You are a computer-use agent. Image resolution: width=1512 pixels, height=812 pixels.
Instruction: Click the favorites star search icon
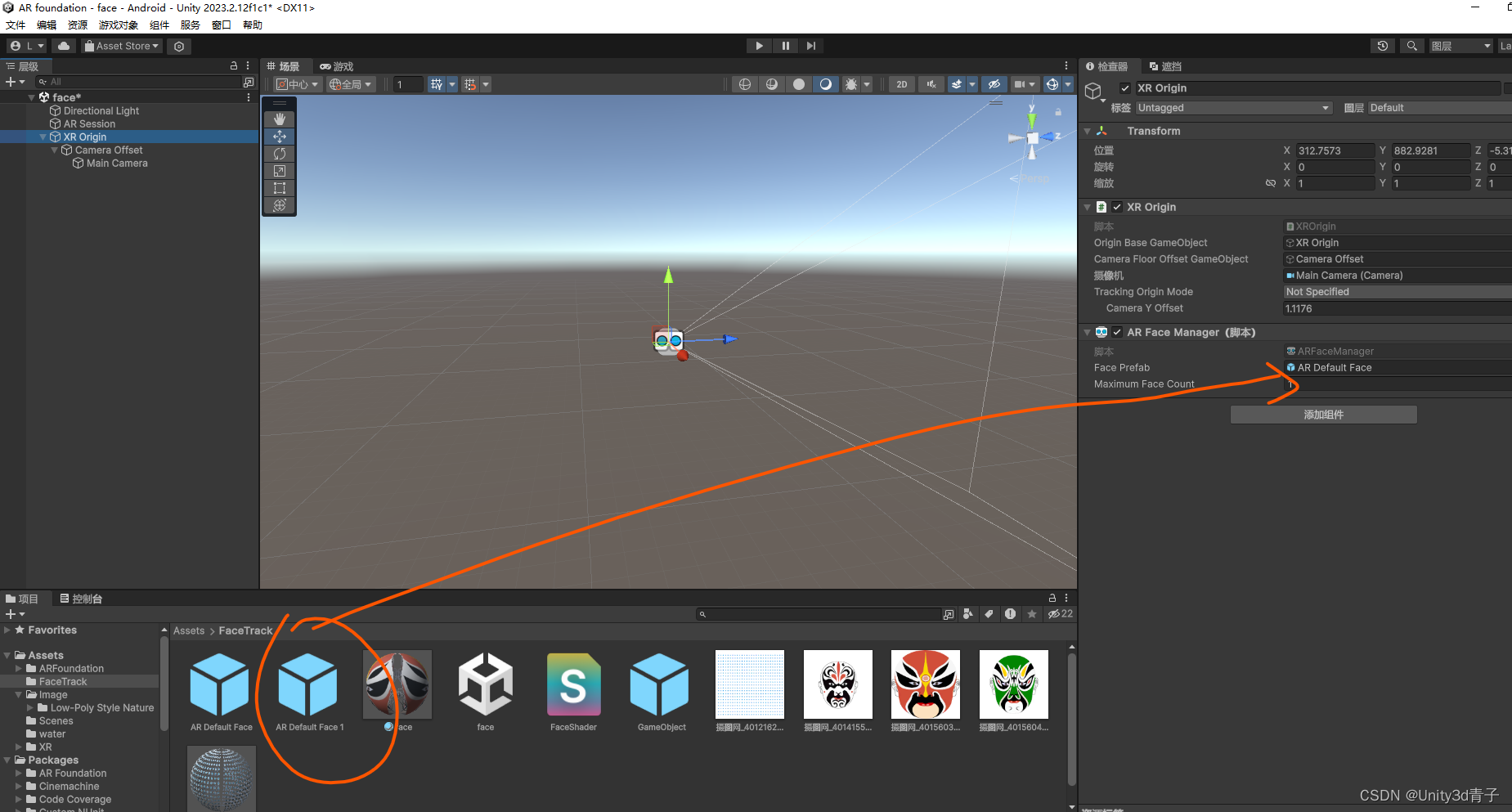pyautogui.click(x=1032, y=614)
